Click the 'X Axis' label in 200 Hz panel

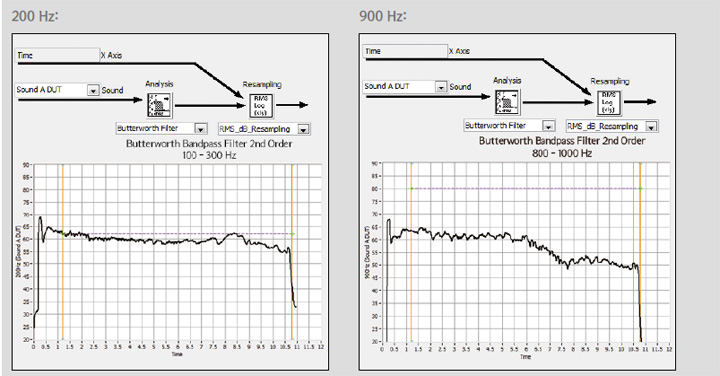point(112,55)
